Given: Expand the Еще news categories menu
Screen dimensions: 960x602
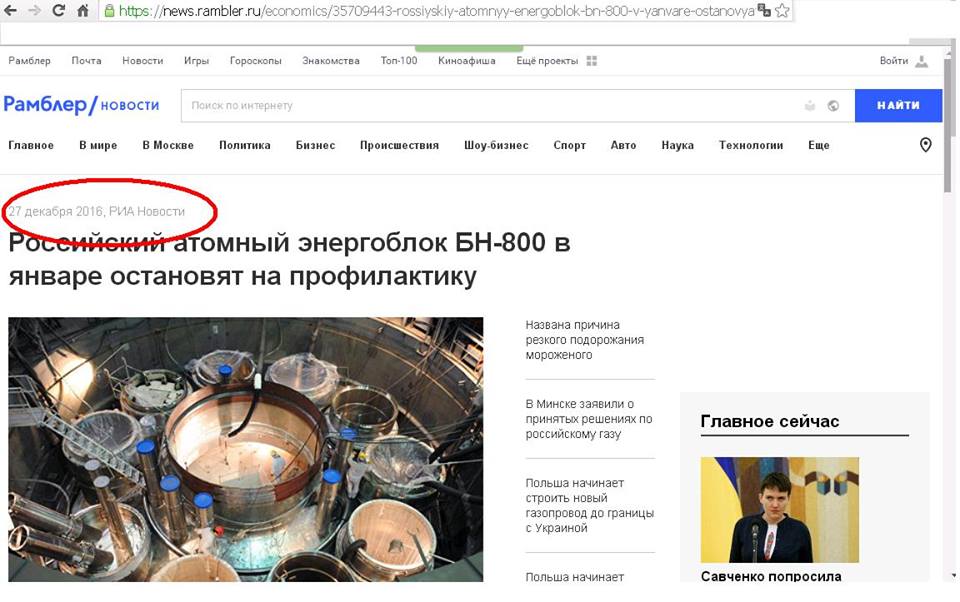Looking at the screenshot, I should [819, 145].
